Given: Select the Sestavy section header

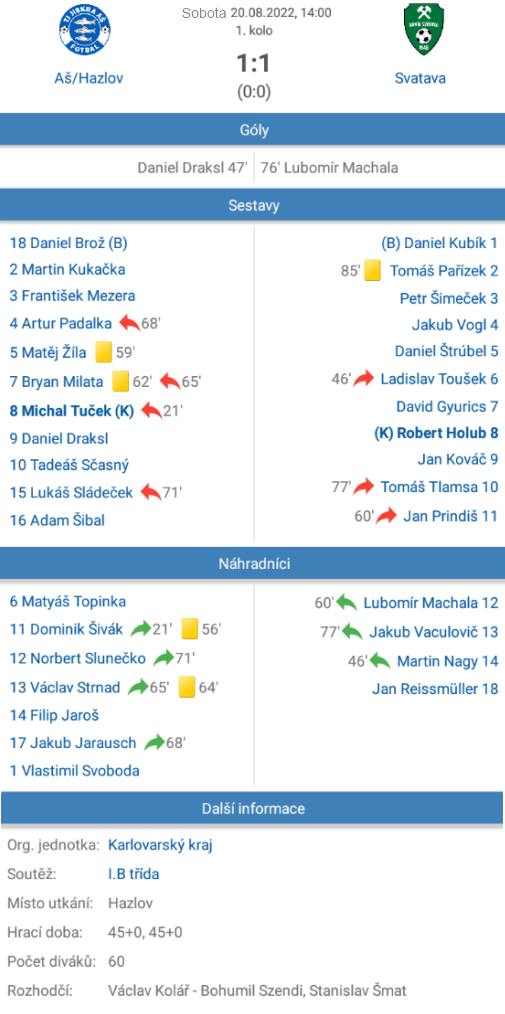Looking at the screenshot, I should coord(252,206).
